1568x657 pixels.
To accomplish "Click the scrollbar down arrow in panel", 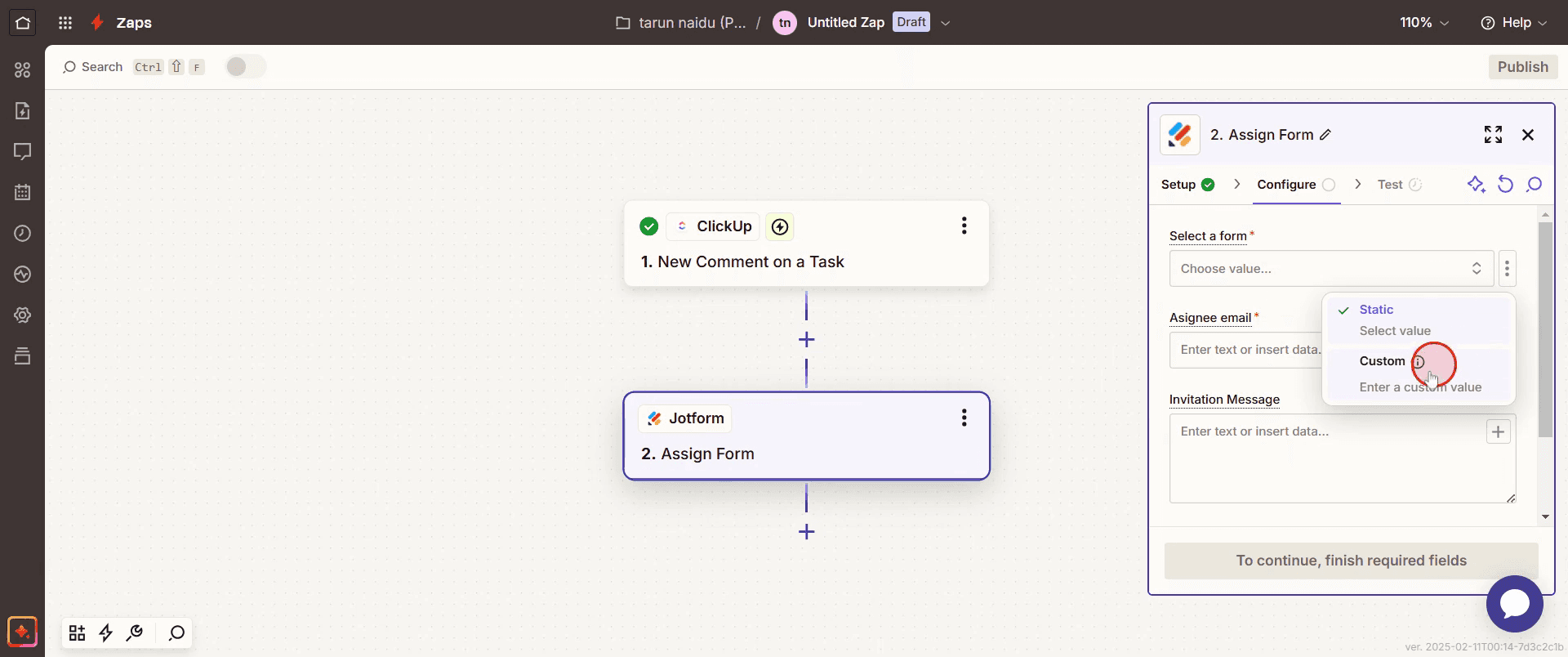I will tap(1544, 516).
